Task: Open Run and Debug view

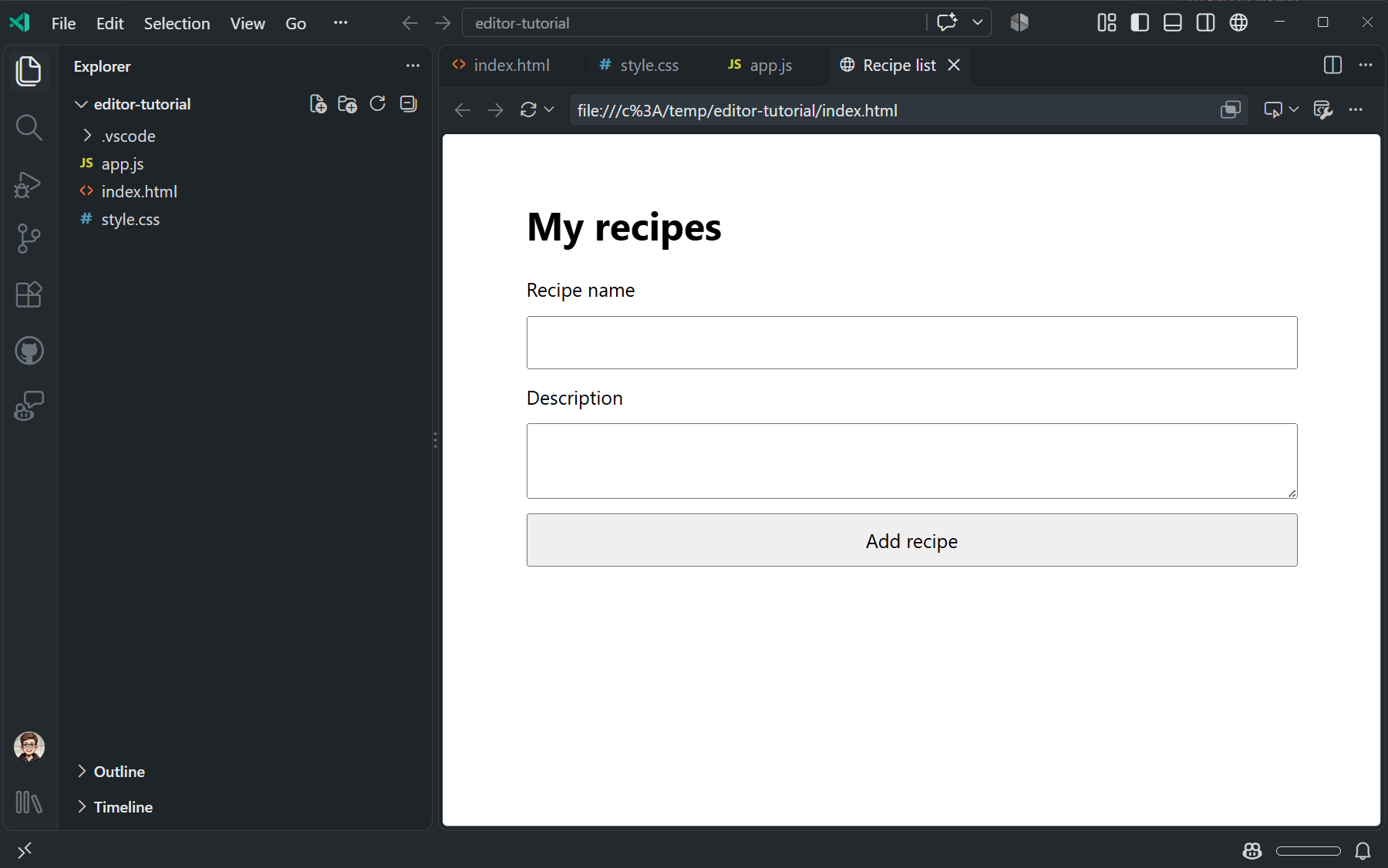Action: pos(29,184)
